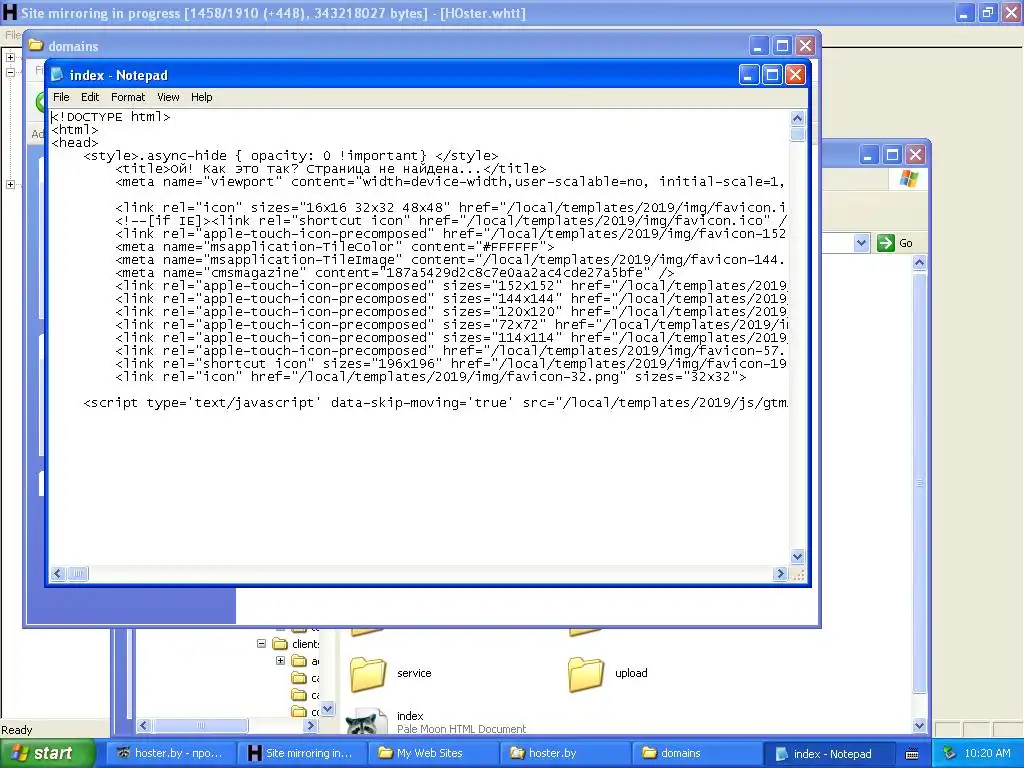This screenshot has height=768, width=1024.
Task: Switch to 'Site mirroring in...' taskbar item
Action: point(300,753)
